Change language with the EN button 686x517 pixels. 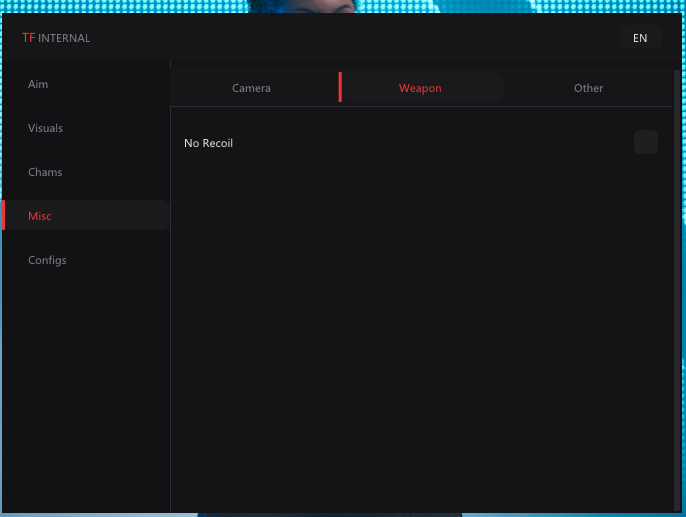pyautogui.click(x=640, y=38)
